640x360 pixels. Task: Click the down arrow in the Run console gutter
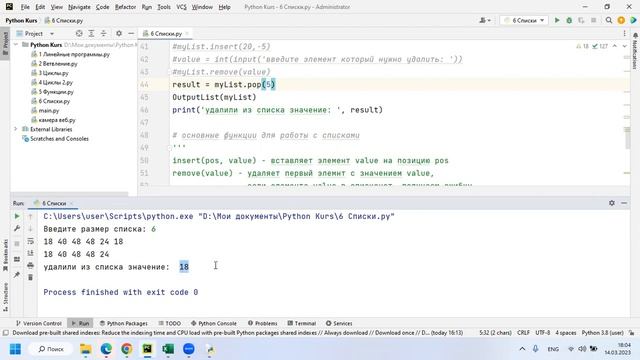coord(31,229)
